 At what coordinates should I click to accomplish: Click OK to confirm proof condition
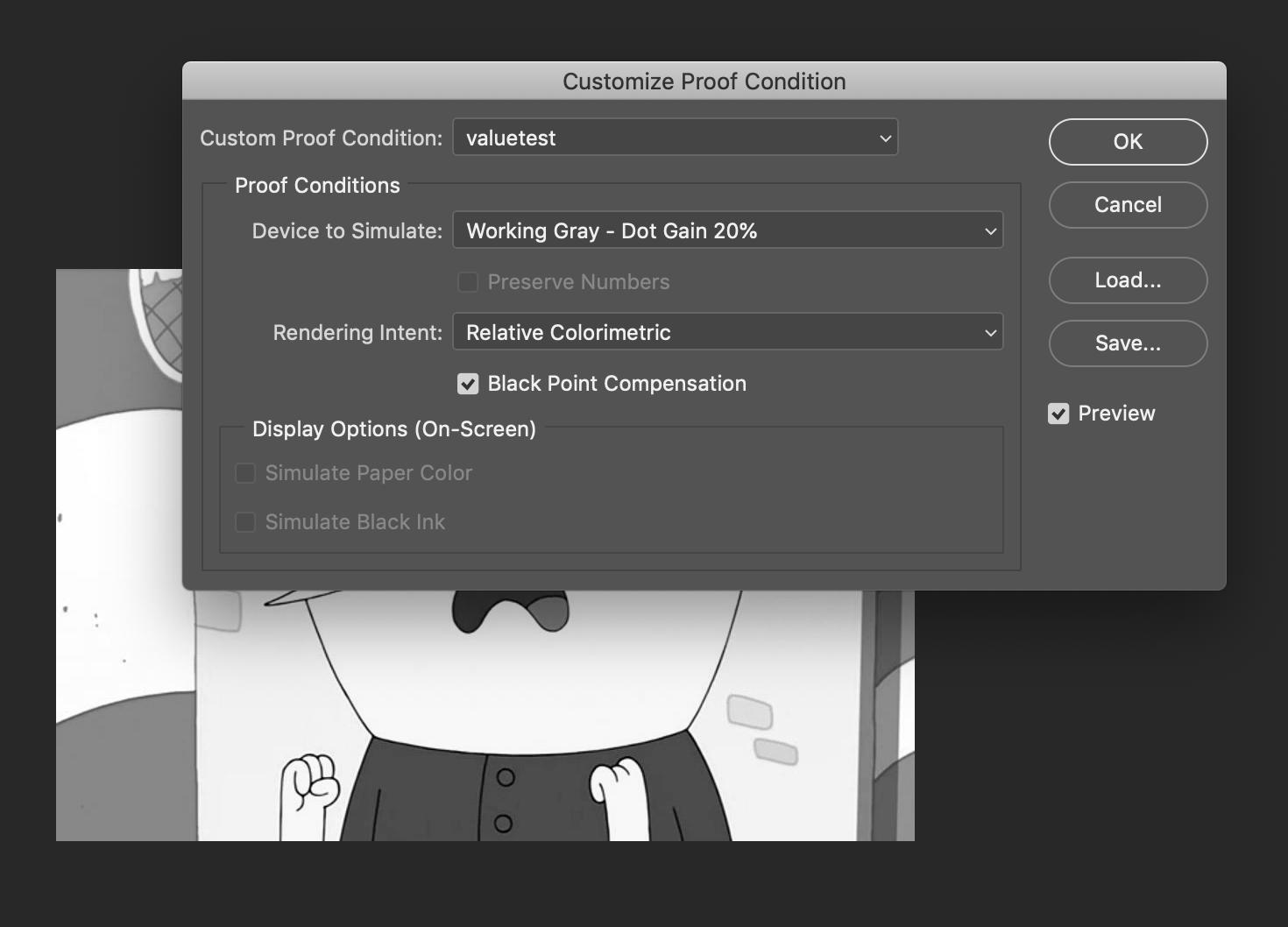[1128, 142]
